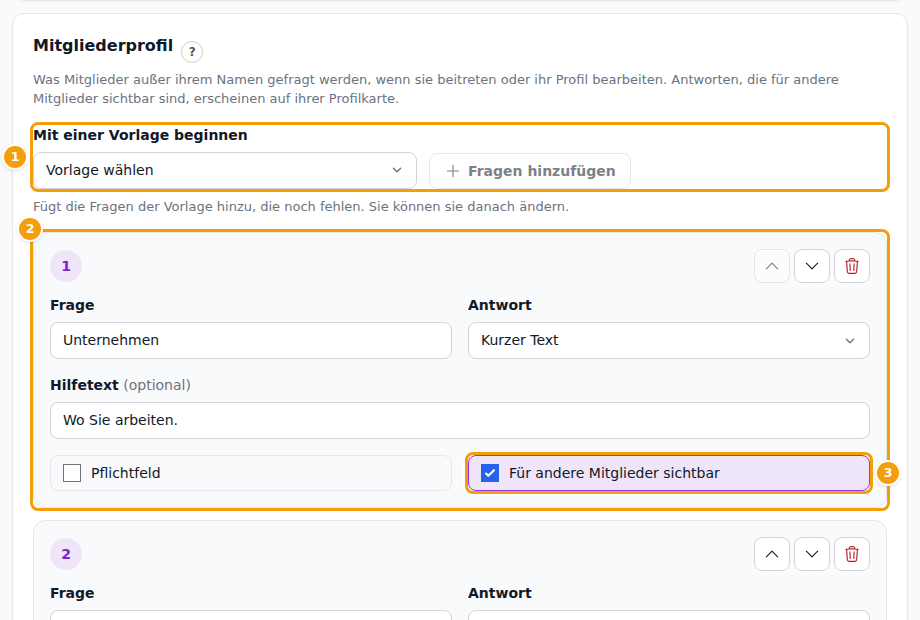Click the orange step marker number 1

(15, 157)
